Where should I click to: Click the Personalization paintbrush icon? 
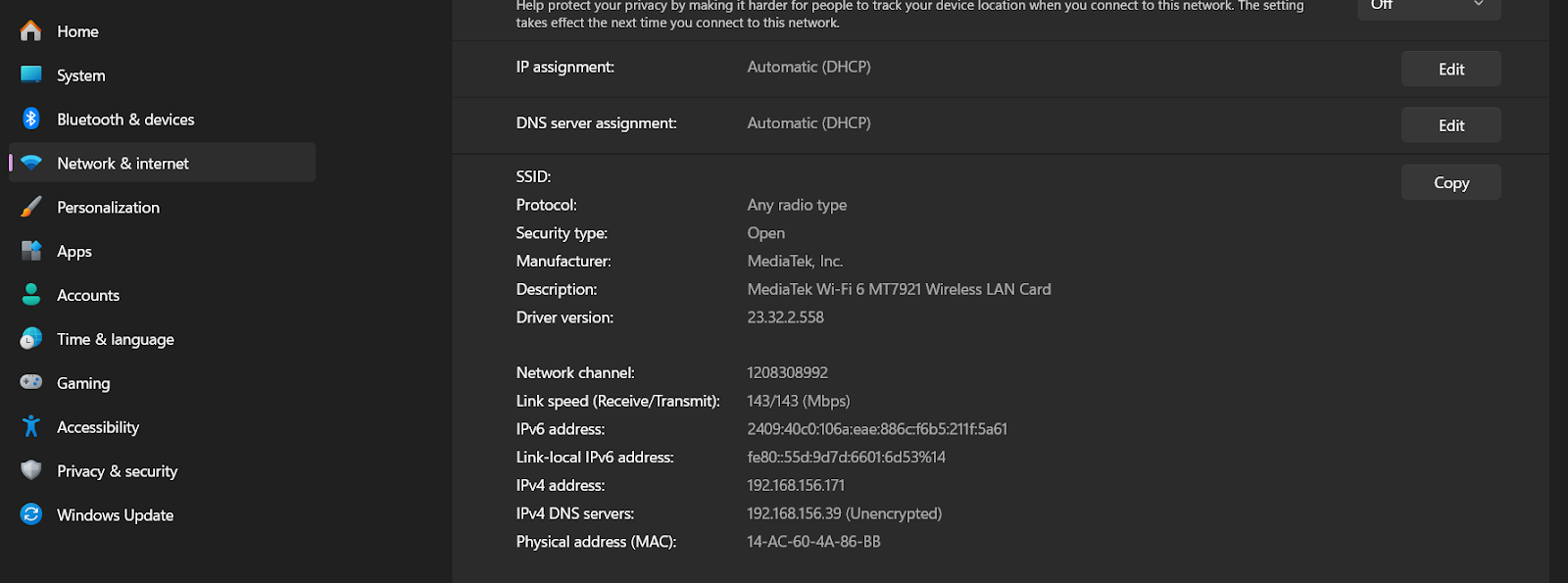pos(31,207)
